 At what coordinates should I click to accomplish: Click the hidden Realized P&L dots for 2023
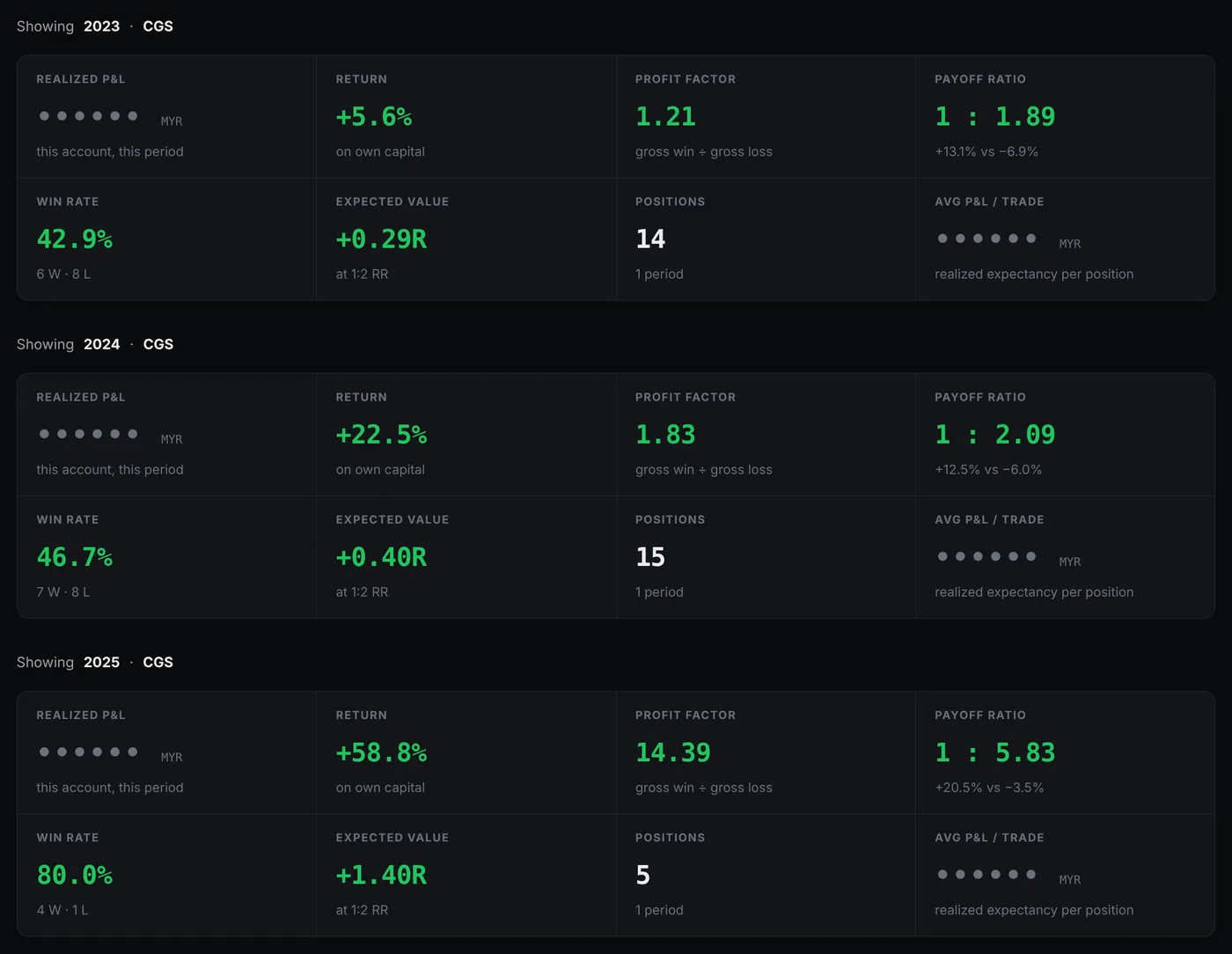(88, 116)
